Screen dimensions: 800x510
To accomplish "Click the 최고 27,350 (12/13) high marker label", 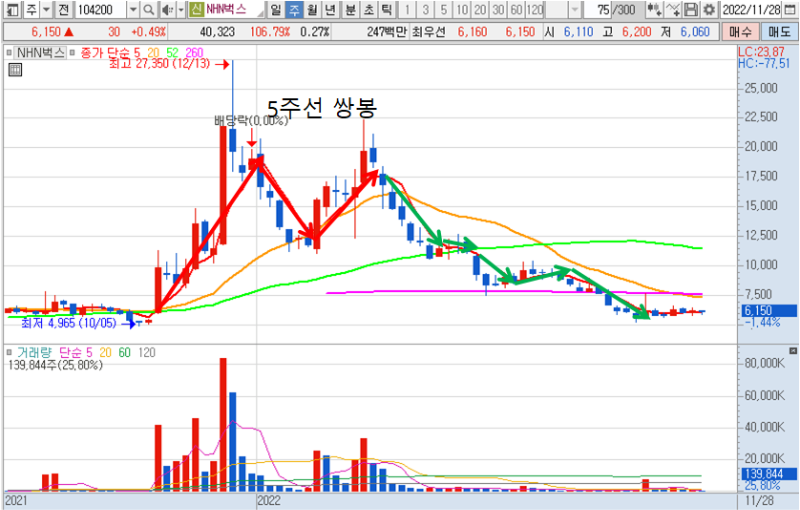I will coord(159,64).
